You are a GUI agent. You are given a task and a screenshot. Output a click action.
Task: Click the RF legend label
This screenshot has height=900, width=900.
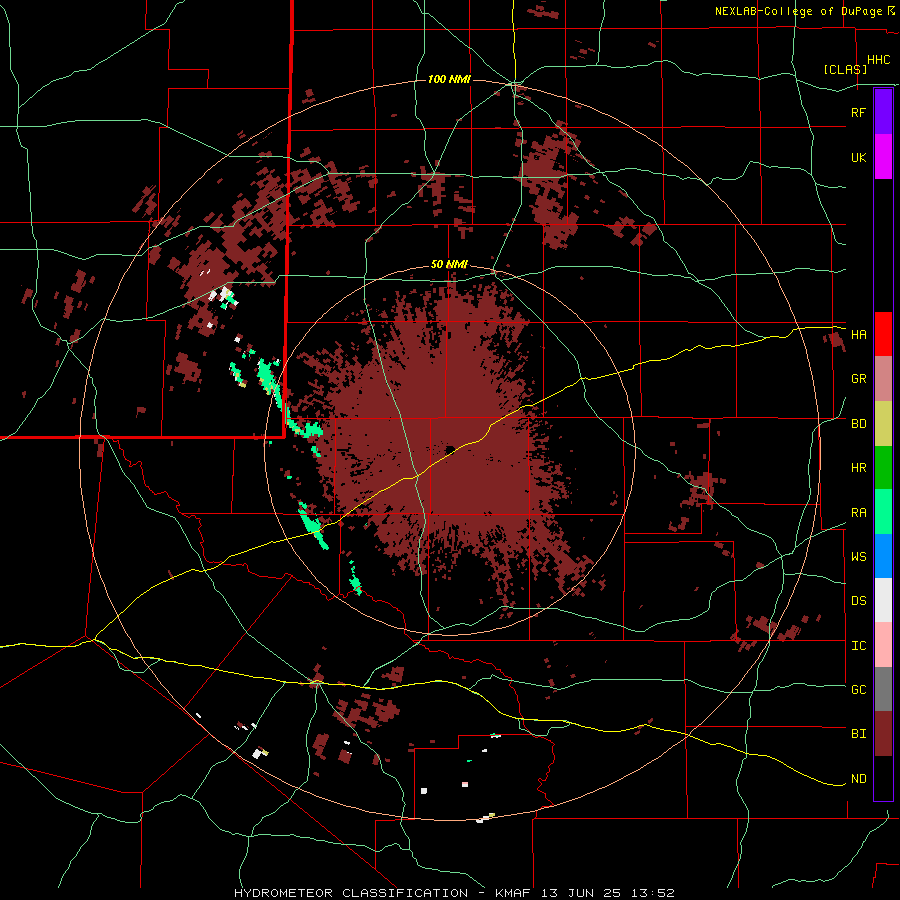[858, 112]
